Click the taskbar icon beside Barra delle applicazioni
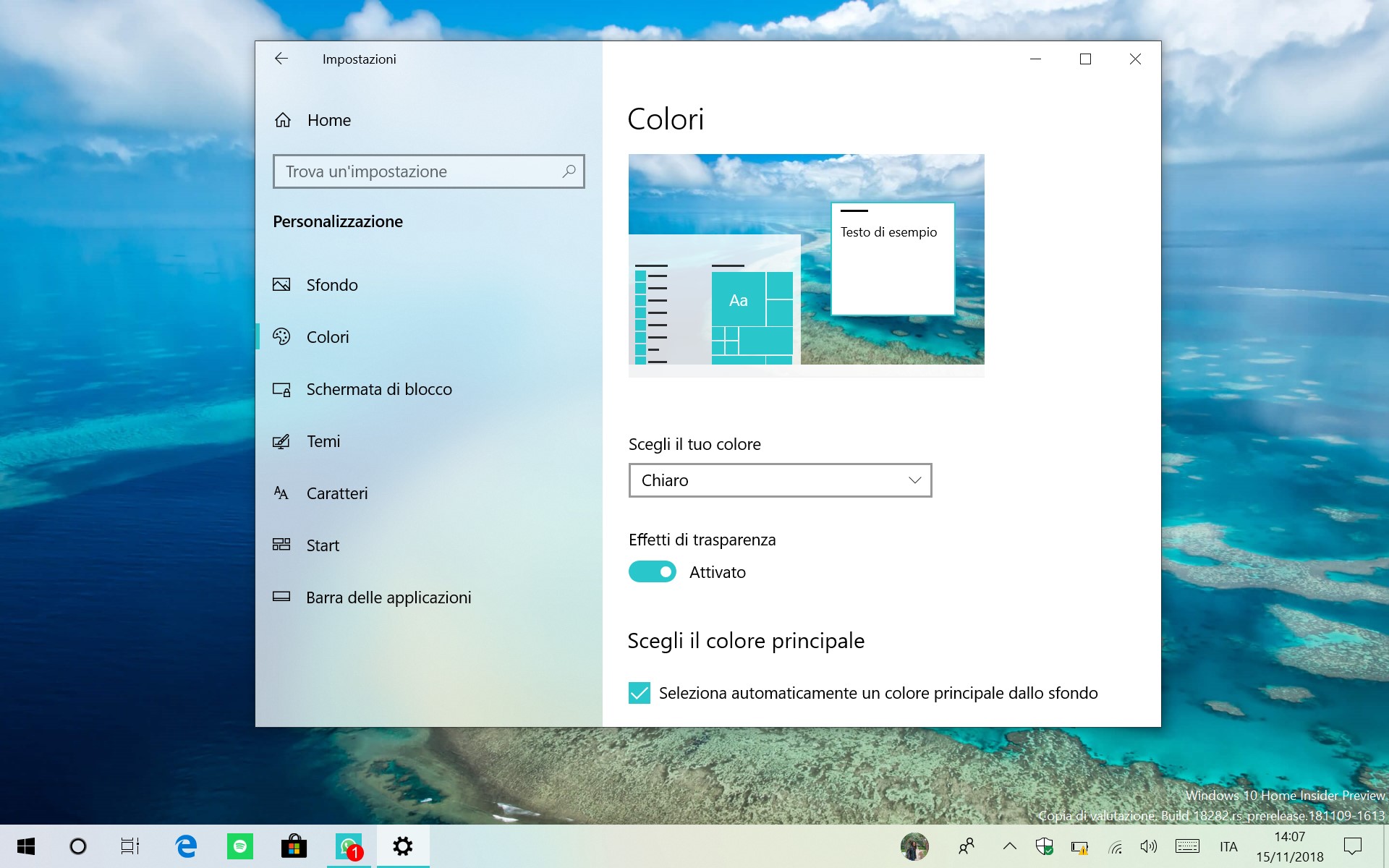Viewport: 1389px width, 868px height. point(281,597)
